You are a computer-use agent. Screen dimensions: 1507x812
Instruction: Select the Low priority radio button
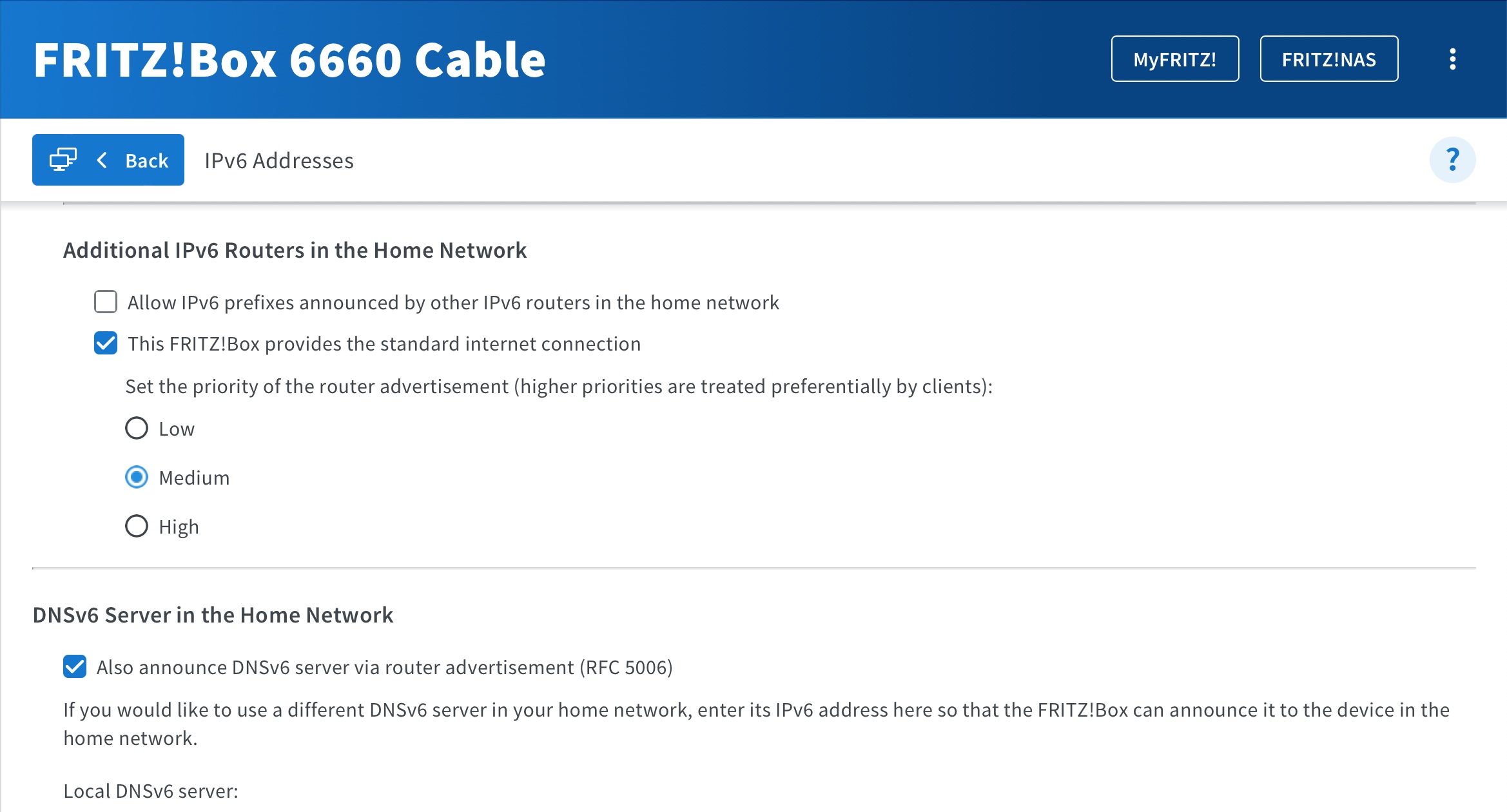[137, 429]
